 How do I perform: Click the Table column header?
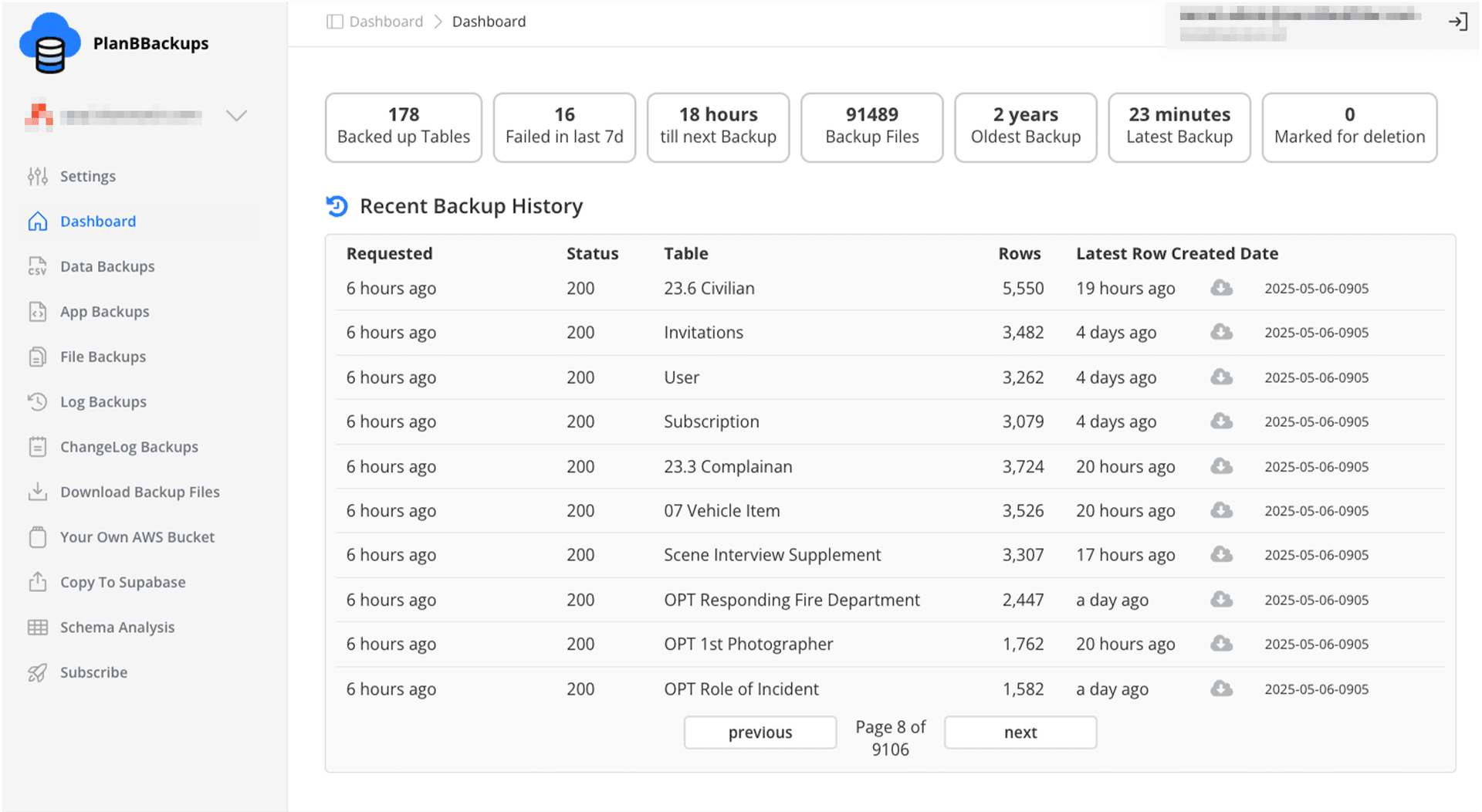[x=686, y=253]
